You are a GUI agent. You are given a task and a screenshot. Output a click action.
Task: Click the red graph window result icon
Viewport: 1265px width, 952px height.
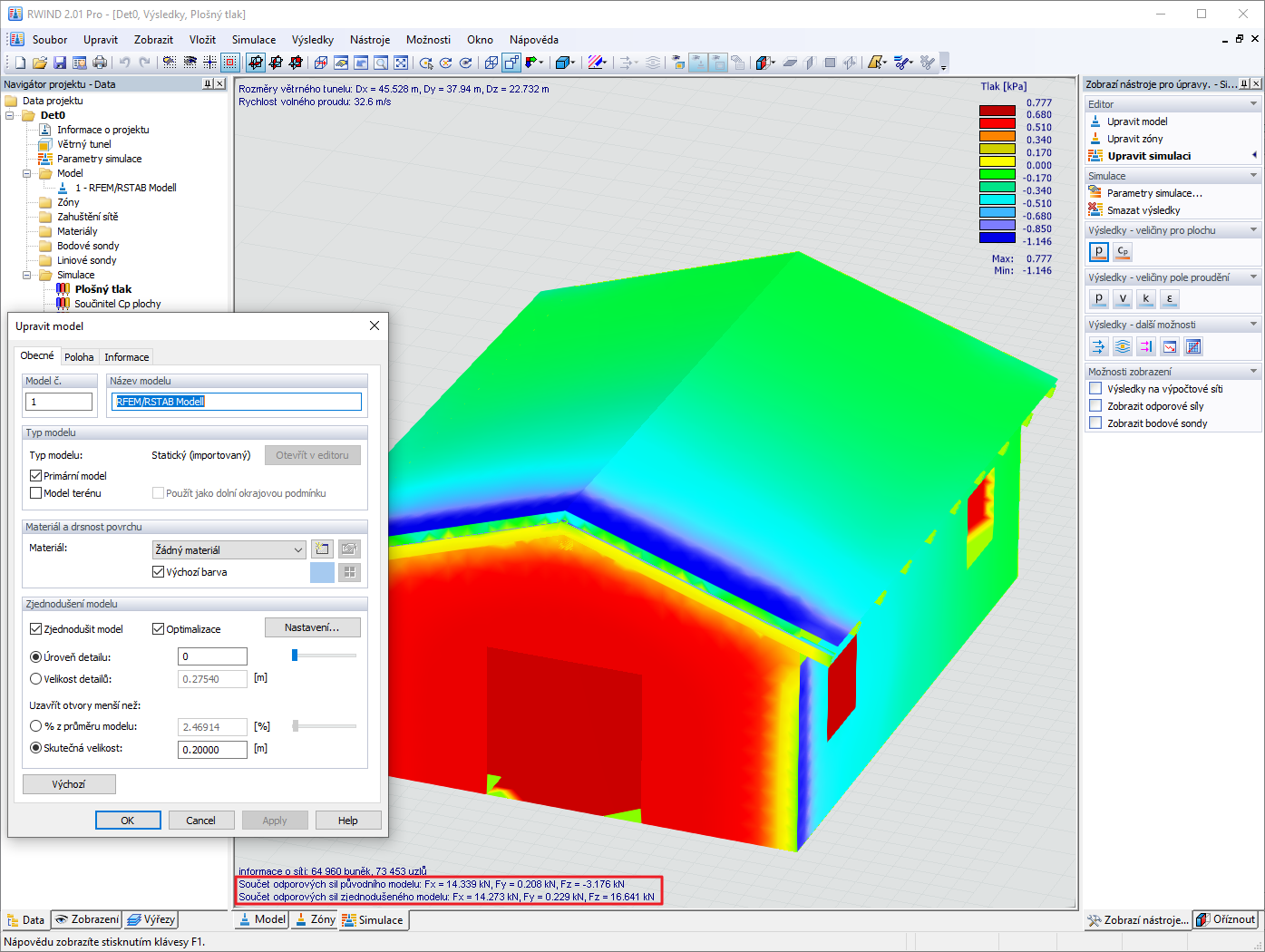point(1170,346)
